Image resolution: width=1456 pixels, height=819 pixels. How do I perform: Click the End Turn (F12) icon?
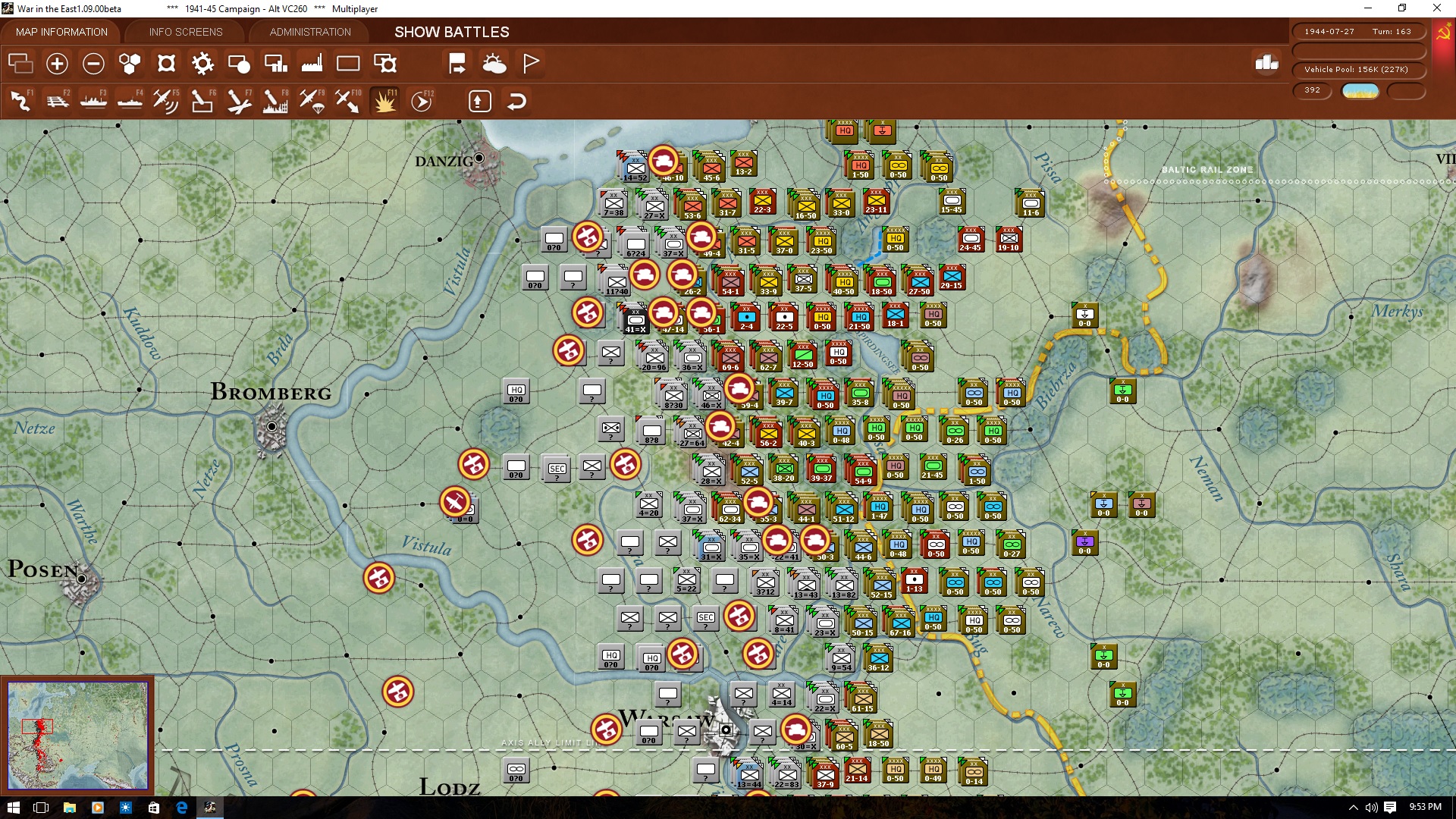coord(422,101)
